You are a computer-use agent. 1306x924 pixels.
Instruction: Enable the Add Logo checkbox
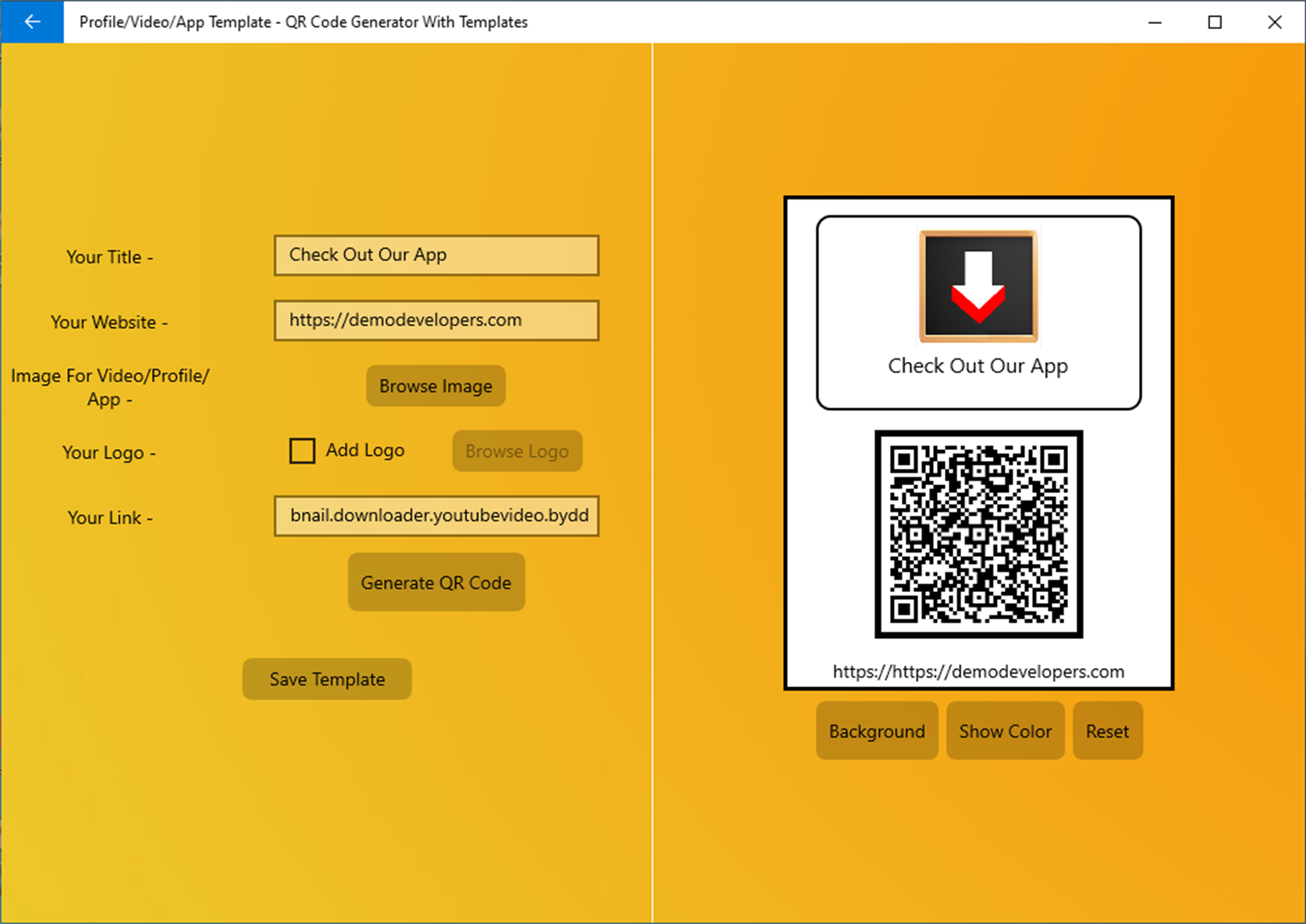coord(301,450)
